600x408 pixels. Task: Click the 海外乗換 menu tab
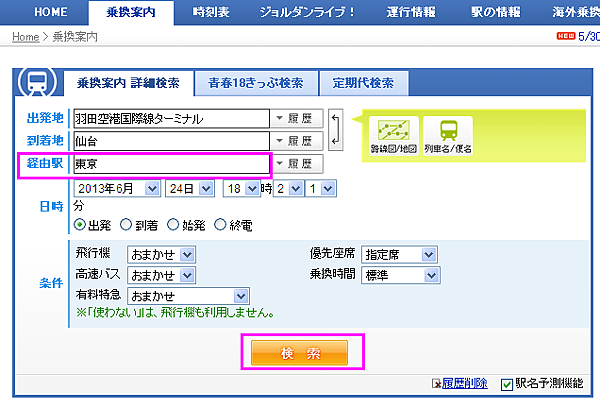575,12
